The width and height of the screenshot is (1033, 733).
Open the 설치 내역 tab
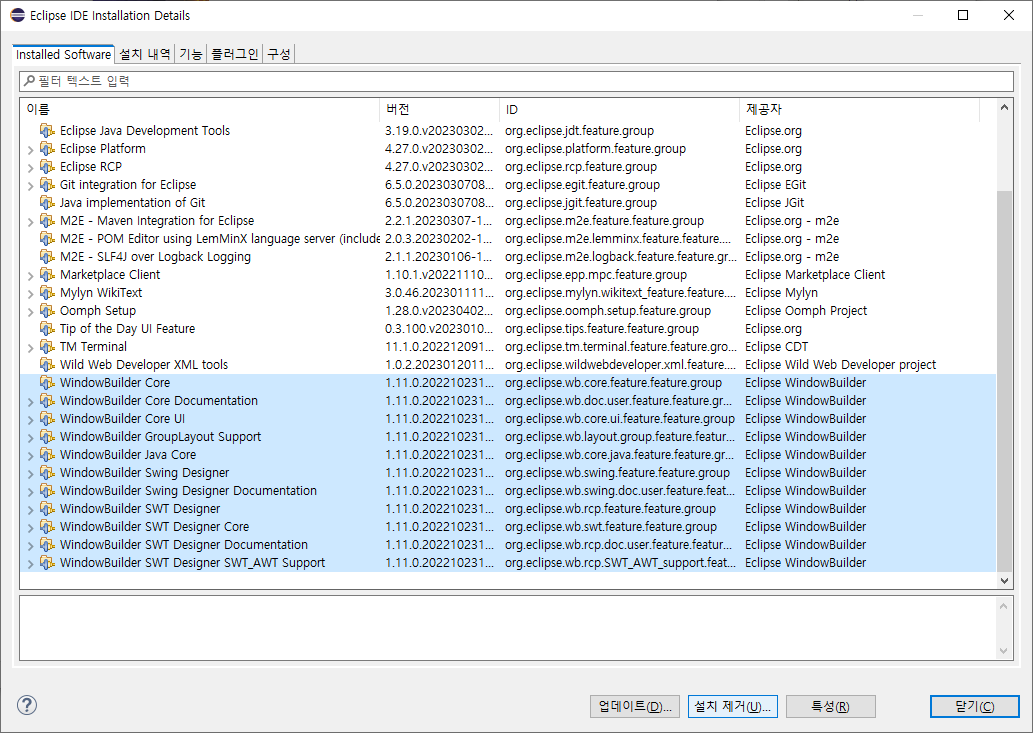click(145, 54)
